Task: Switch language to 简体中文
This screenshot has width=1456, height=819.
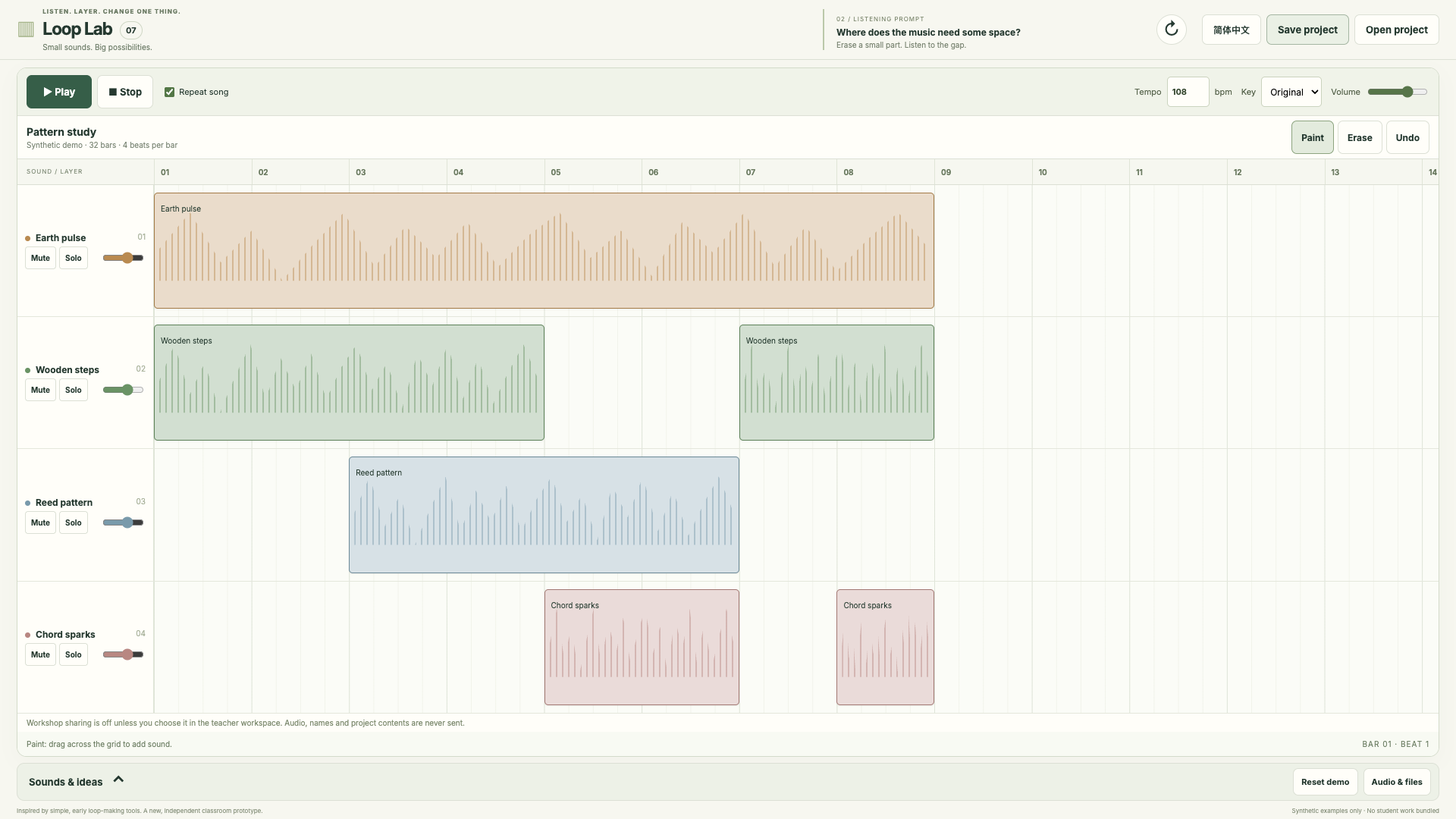Action: pos(1231,30)
